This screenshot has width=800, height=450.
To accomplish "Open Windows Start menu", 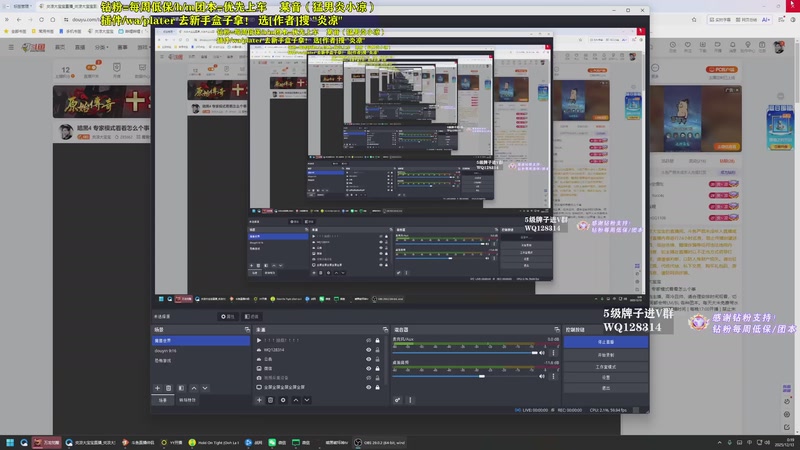I will point(10,442).
